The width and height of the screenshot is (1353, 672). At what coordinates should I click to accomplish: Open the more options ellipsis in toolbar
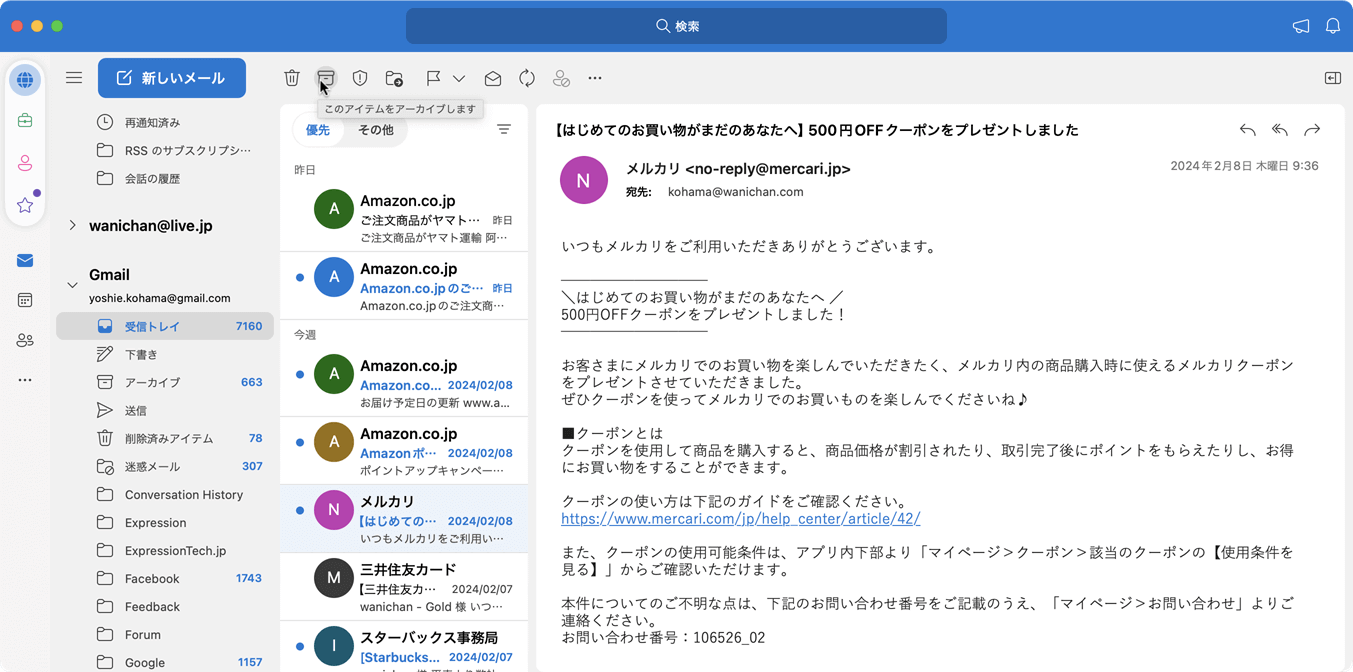click(x=595, y=78)
